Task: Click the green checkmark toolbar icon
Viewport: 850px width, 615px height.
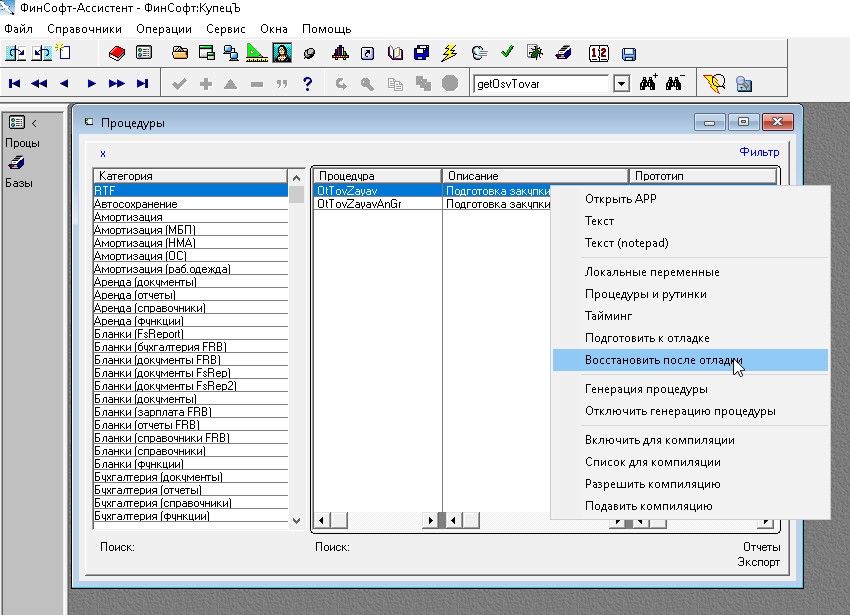Action: point(507,53)
